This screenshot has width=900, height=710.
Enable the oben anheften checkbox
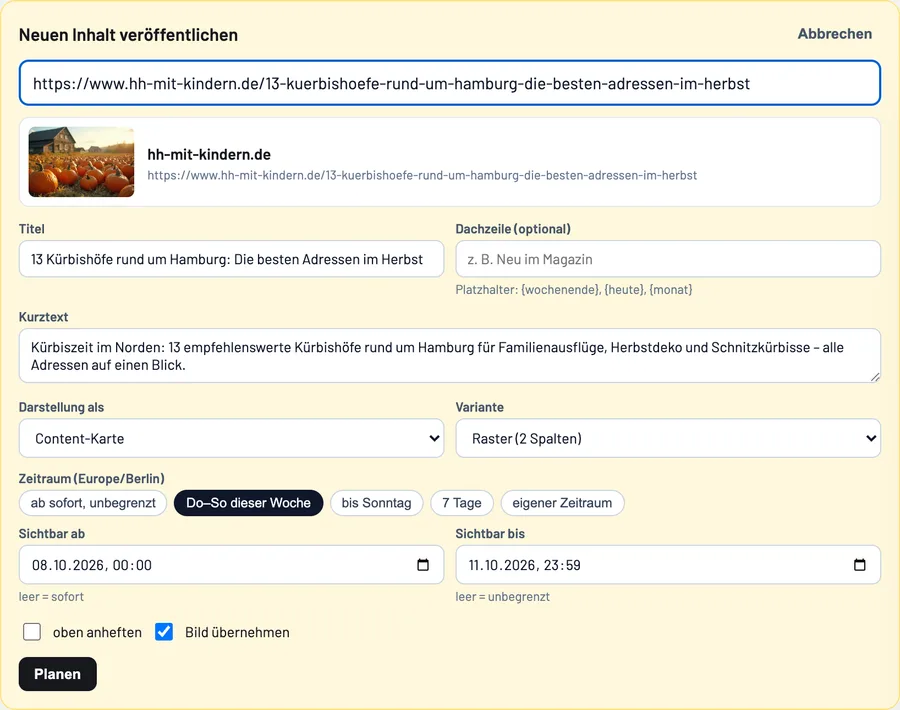tap(32, 632)
